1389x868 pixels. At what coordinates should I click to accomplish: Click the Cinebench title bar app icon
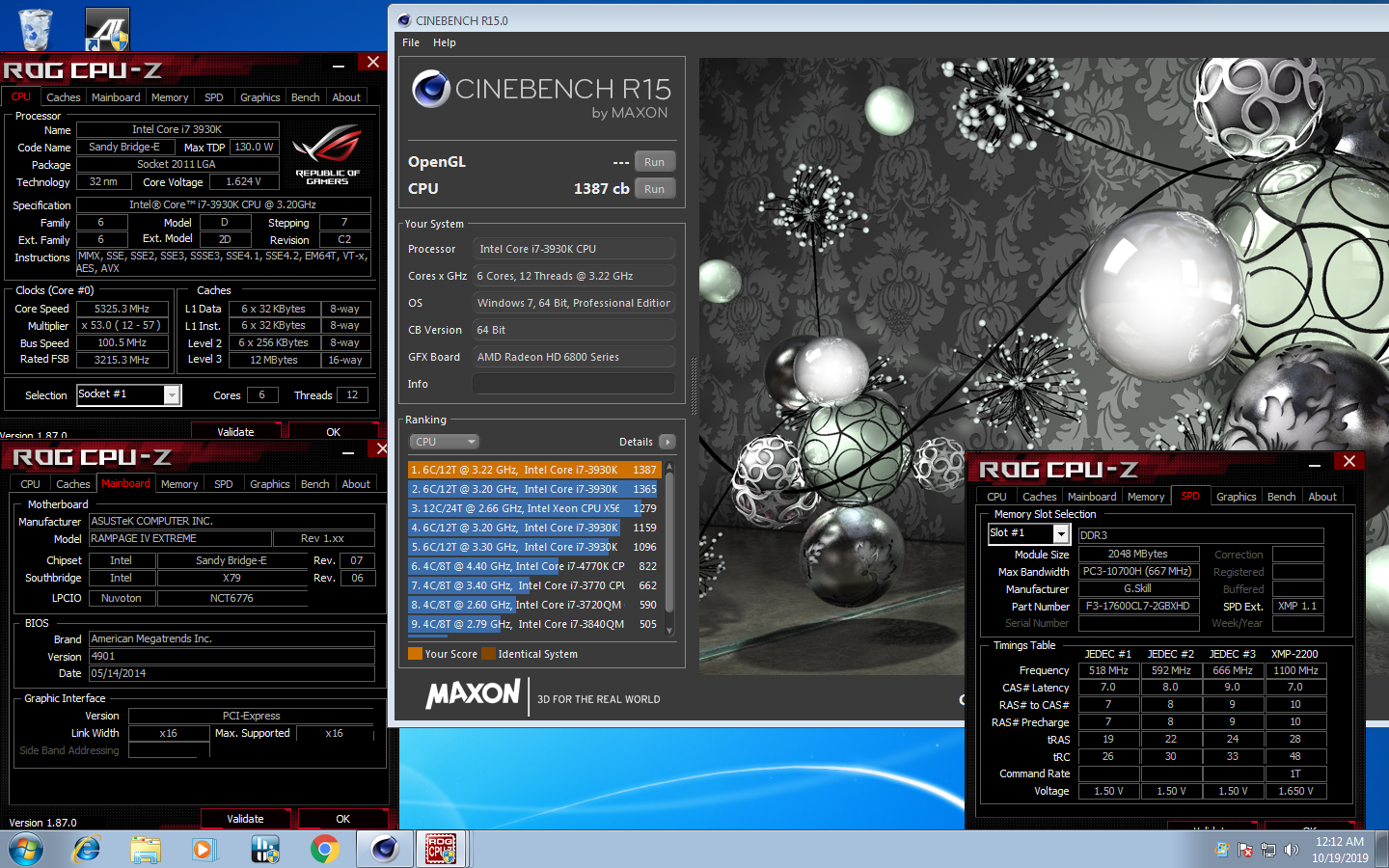point(404,20)
